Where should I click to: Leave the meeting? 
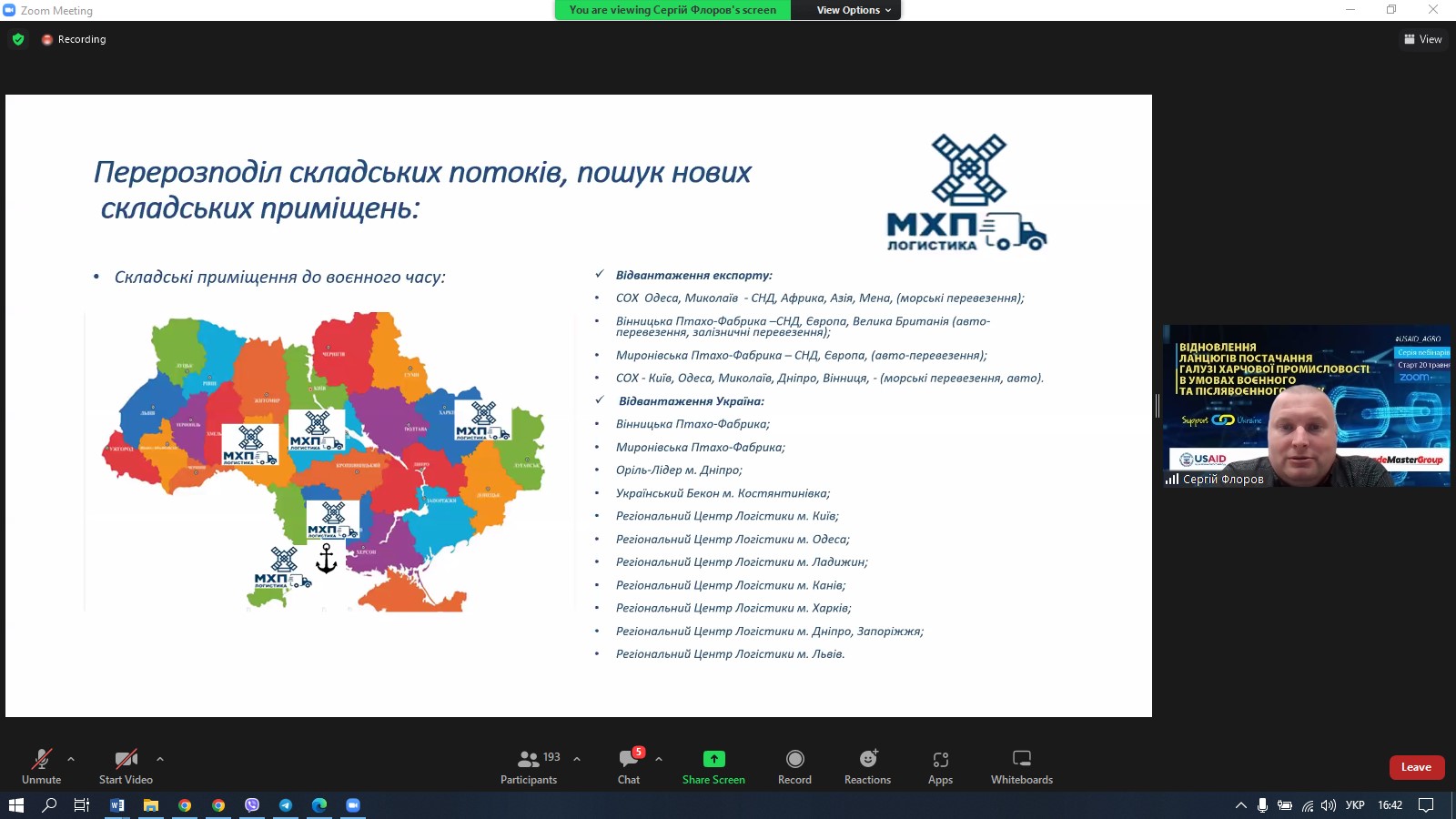pyautogui.click(x=1416, y=767)
